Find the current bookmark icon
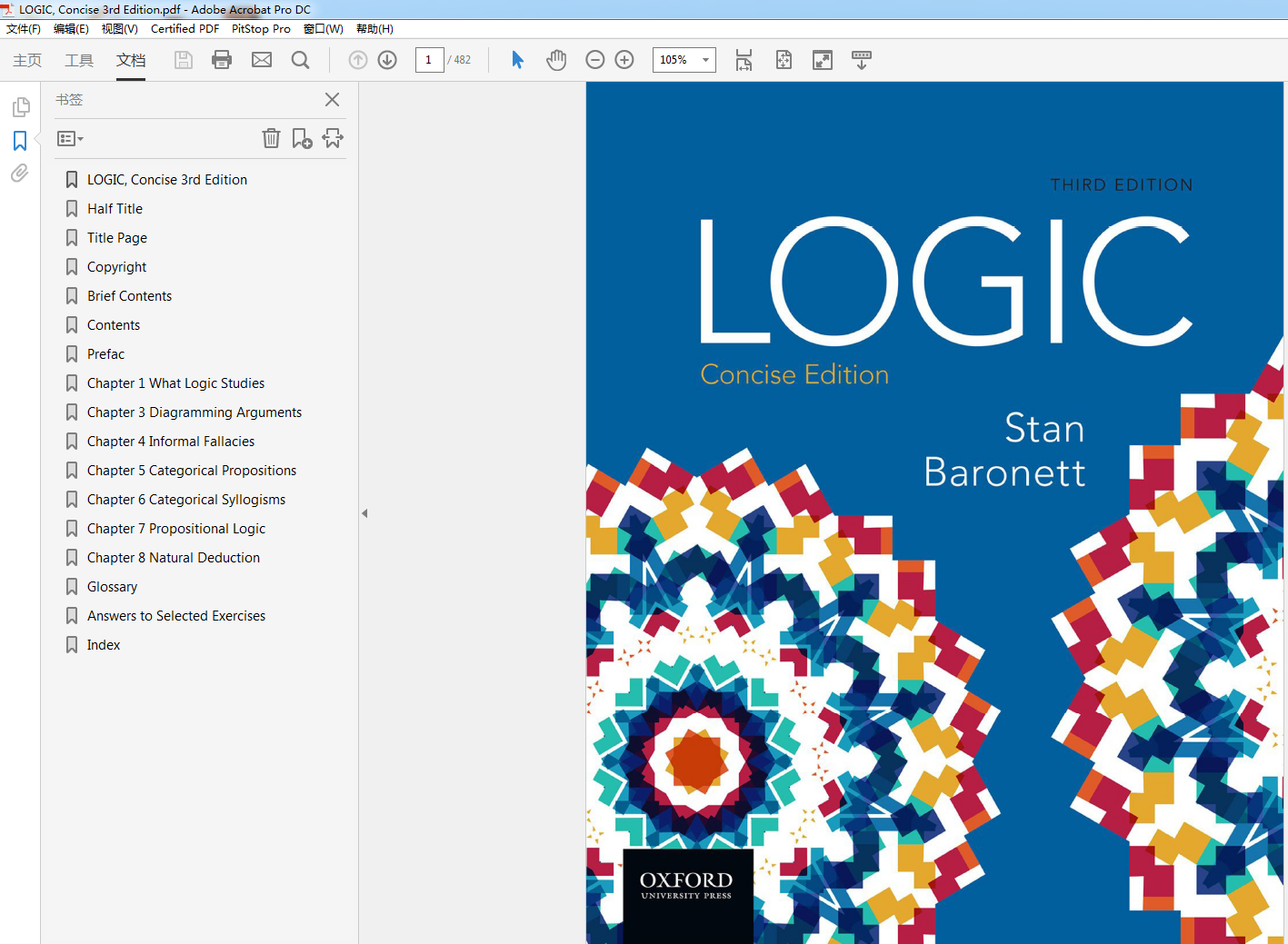 click(333, 138)
